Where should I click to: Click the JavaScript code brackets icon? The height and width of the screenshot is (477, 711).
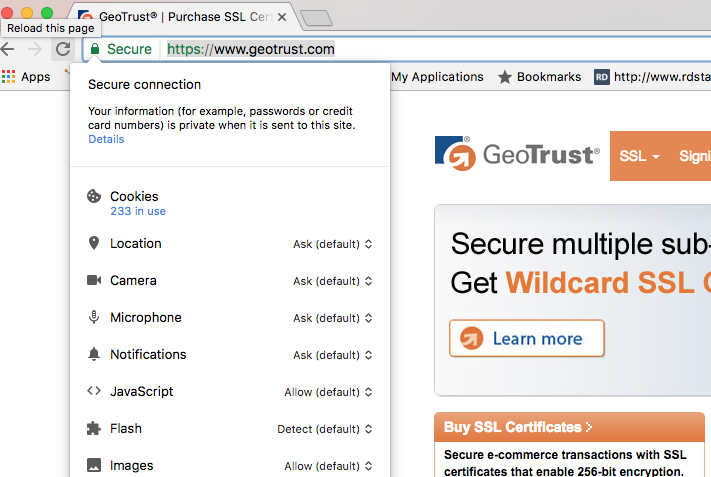click(94, 390)
